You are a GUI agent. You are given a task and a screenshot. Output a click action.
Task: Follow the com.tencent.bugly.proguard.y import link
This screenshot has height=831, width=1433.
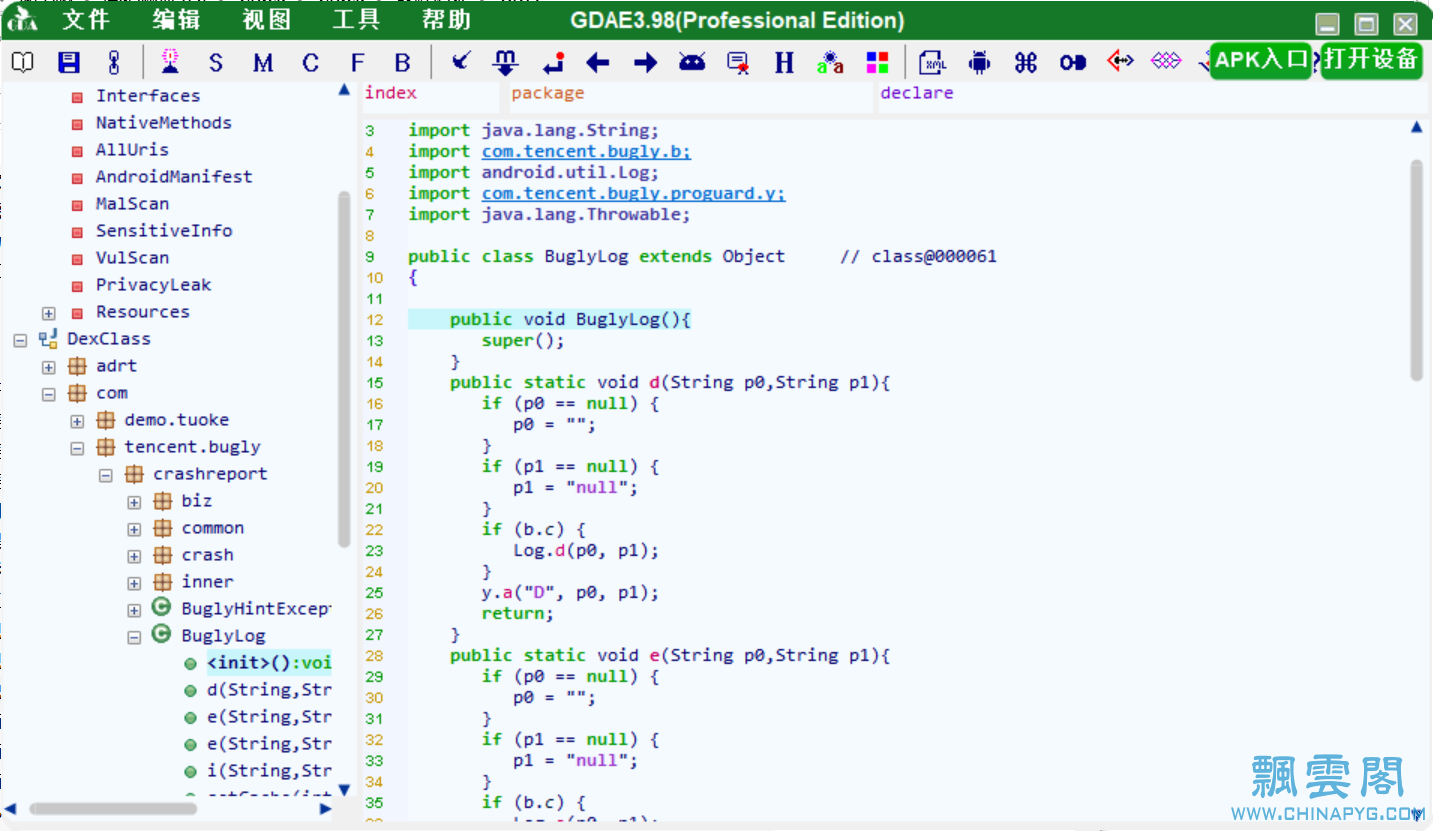pos(633,194)
